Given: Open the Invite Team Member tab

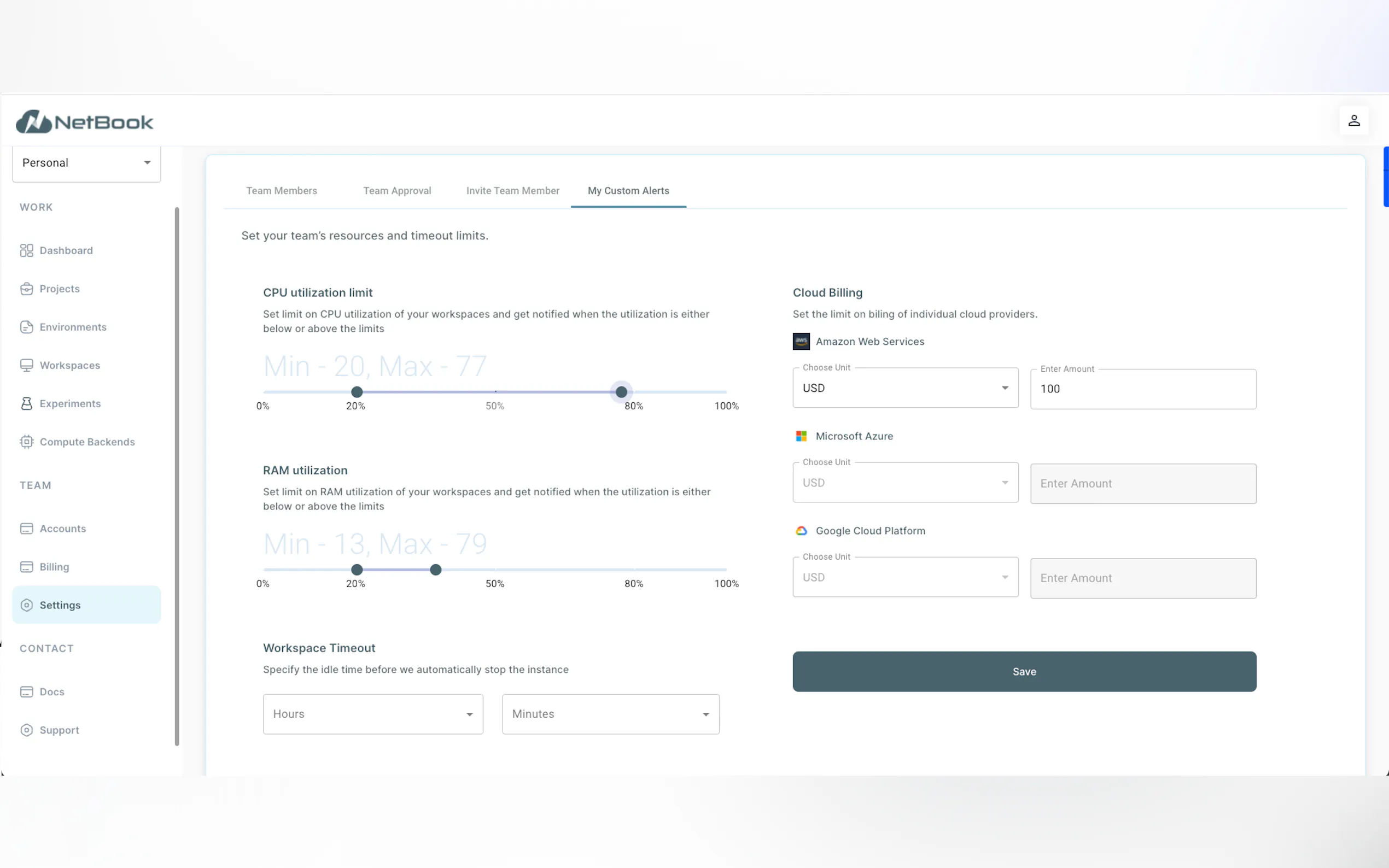Looking at the screenshot, I should coord(512,191).
